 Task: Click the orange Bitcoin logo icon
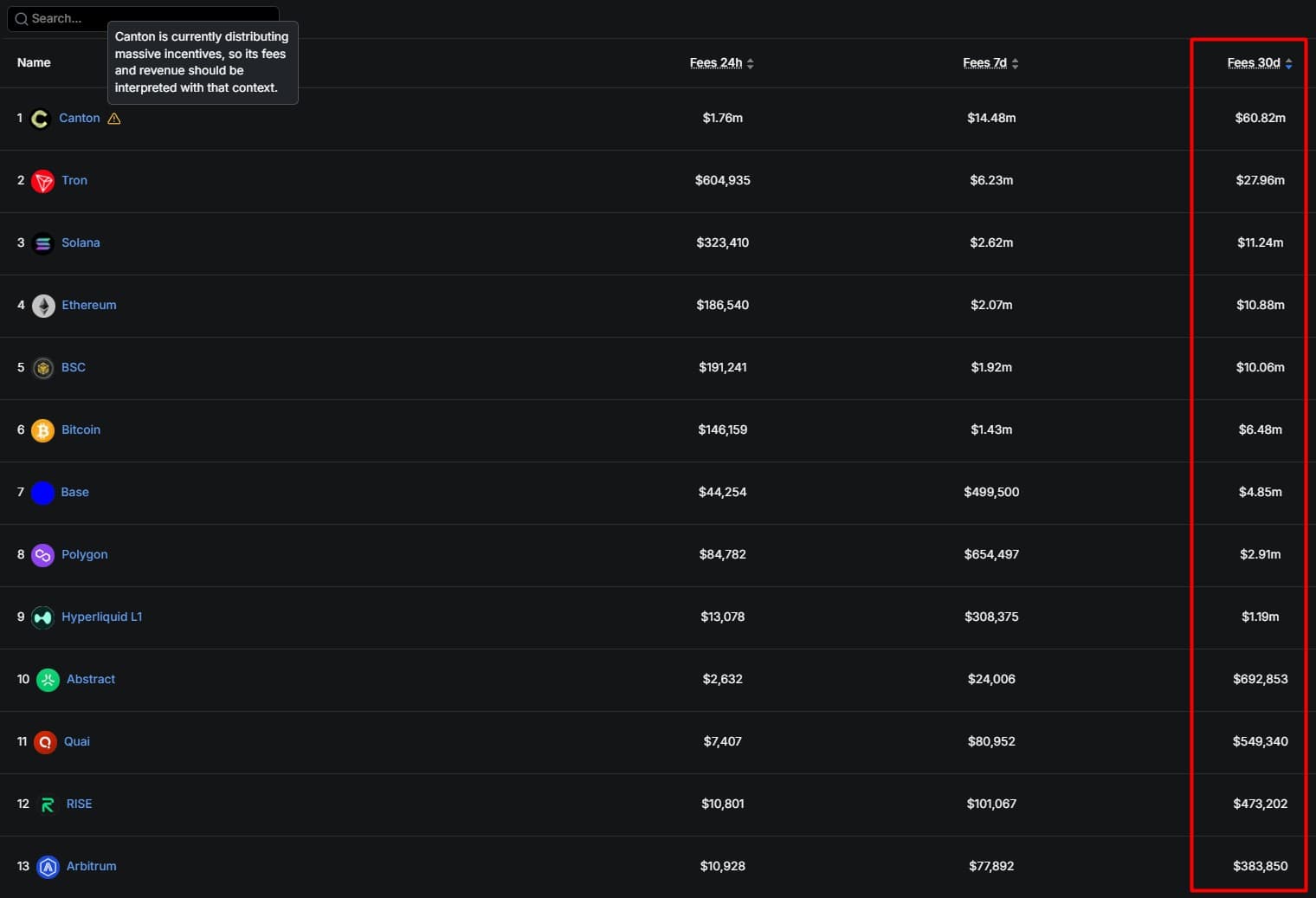coord(42,430)
